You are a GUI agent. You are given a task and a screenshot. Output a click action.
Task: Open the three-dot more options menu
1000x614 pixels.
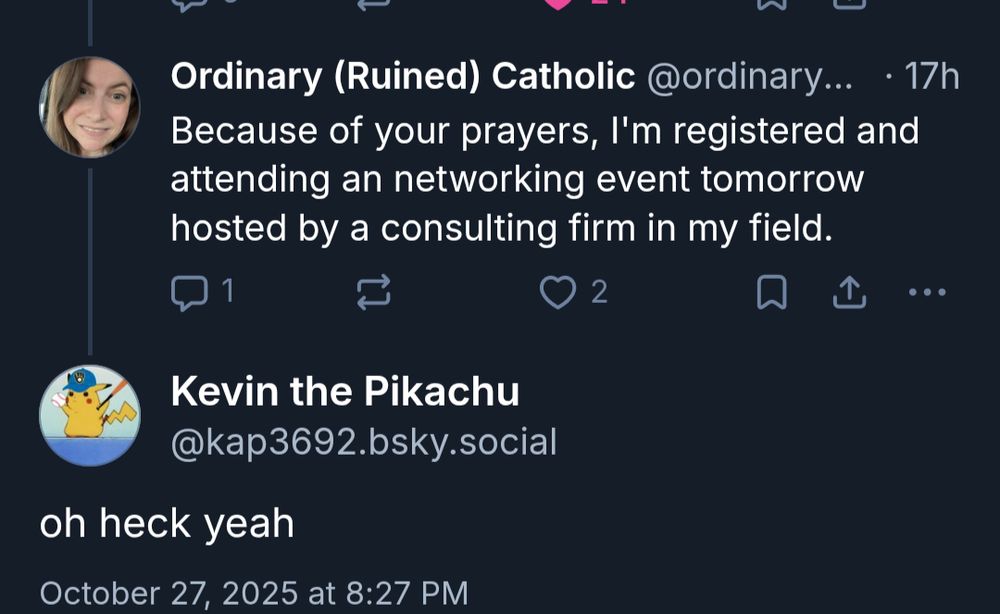(927, 292)
